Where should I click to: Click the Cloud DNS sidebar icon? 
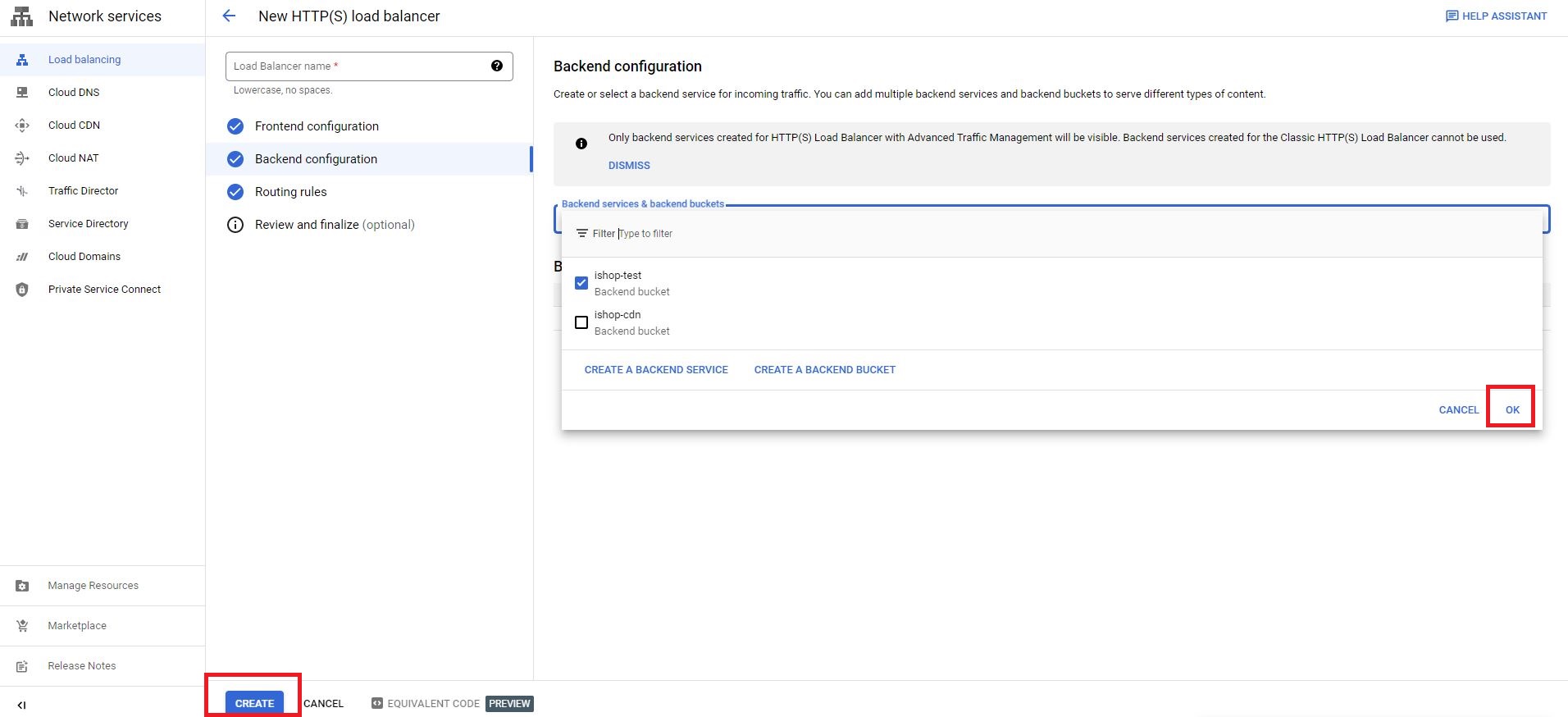coord(22,93)
